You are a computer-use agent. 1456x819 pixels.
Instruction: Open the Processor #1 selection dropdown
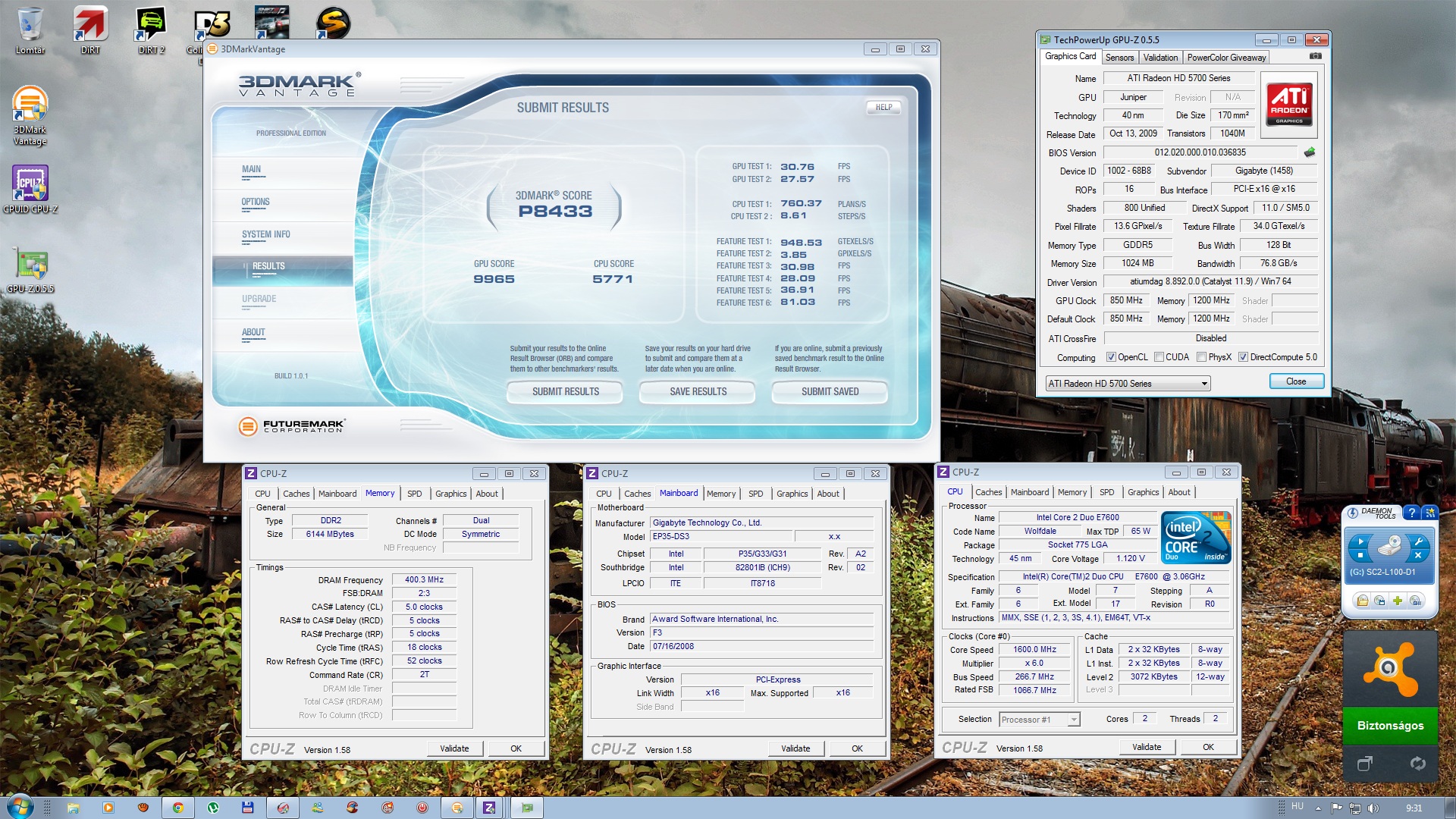(1073, 720)
